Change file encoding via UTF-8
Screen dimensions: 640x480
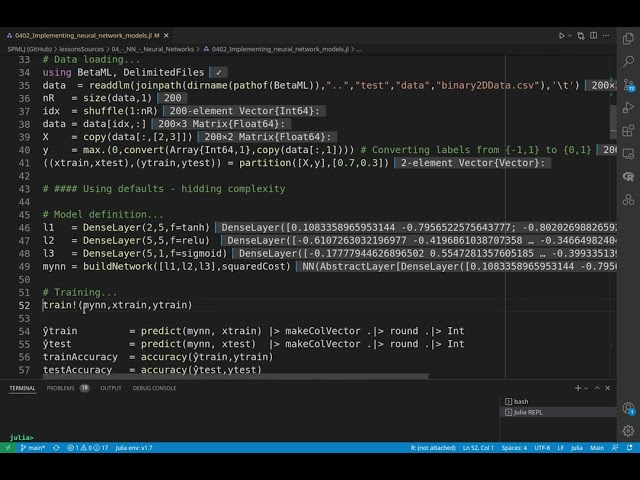click(x=542, y=448)
